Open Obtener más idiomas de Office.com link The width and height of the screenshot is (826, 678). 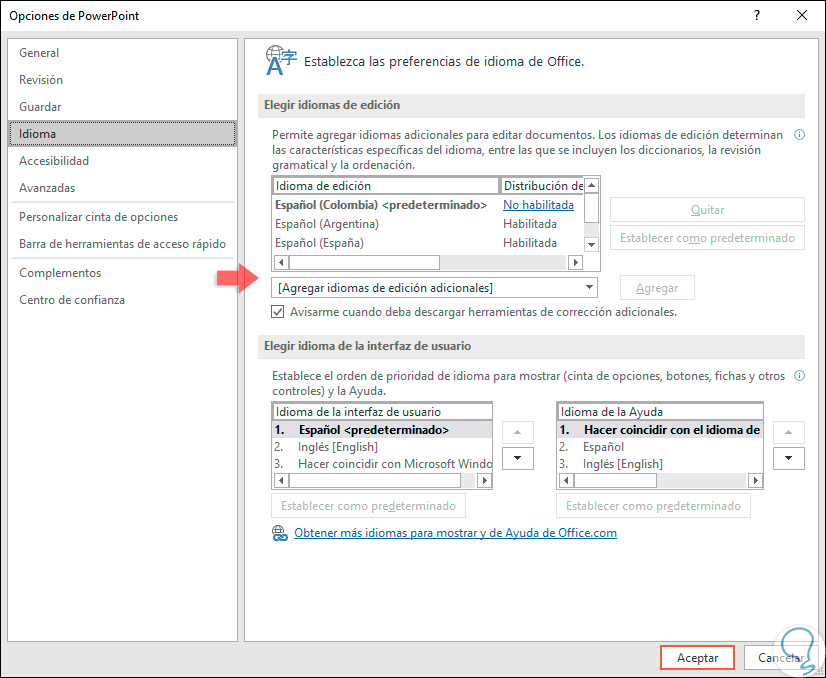pos(455,533)
